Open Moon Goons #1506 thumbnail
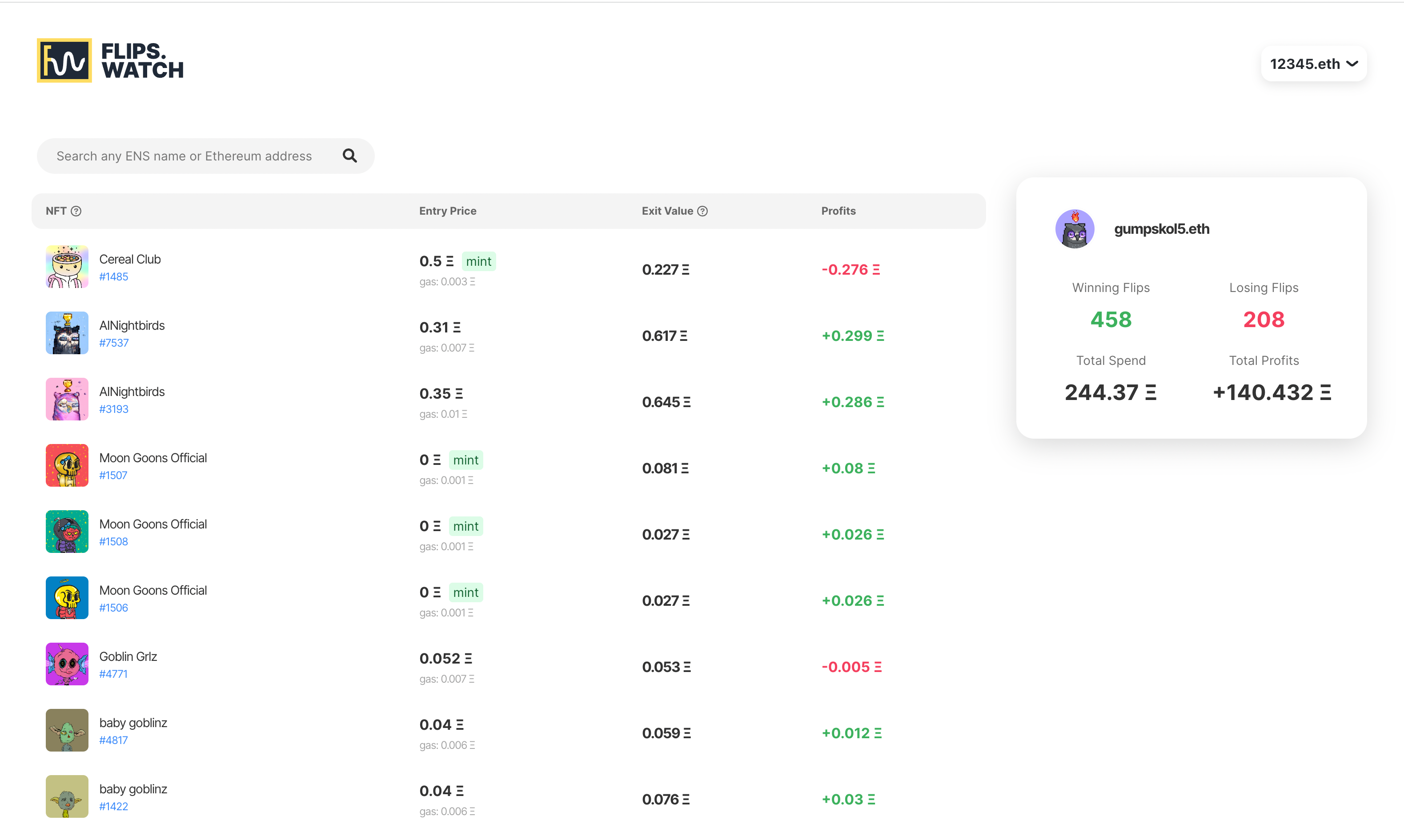Viewport: 1404px width, 840px height. point(67,598)
